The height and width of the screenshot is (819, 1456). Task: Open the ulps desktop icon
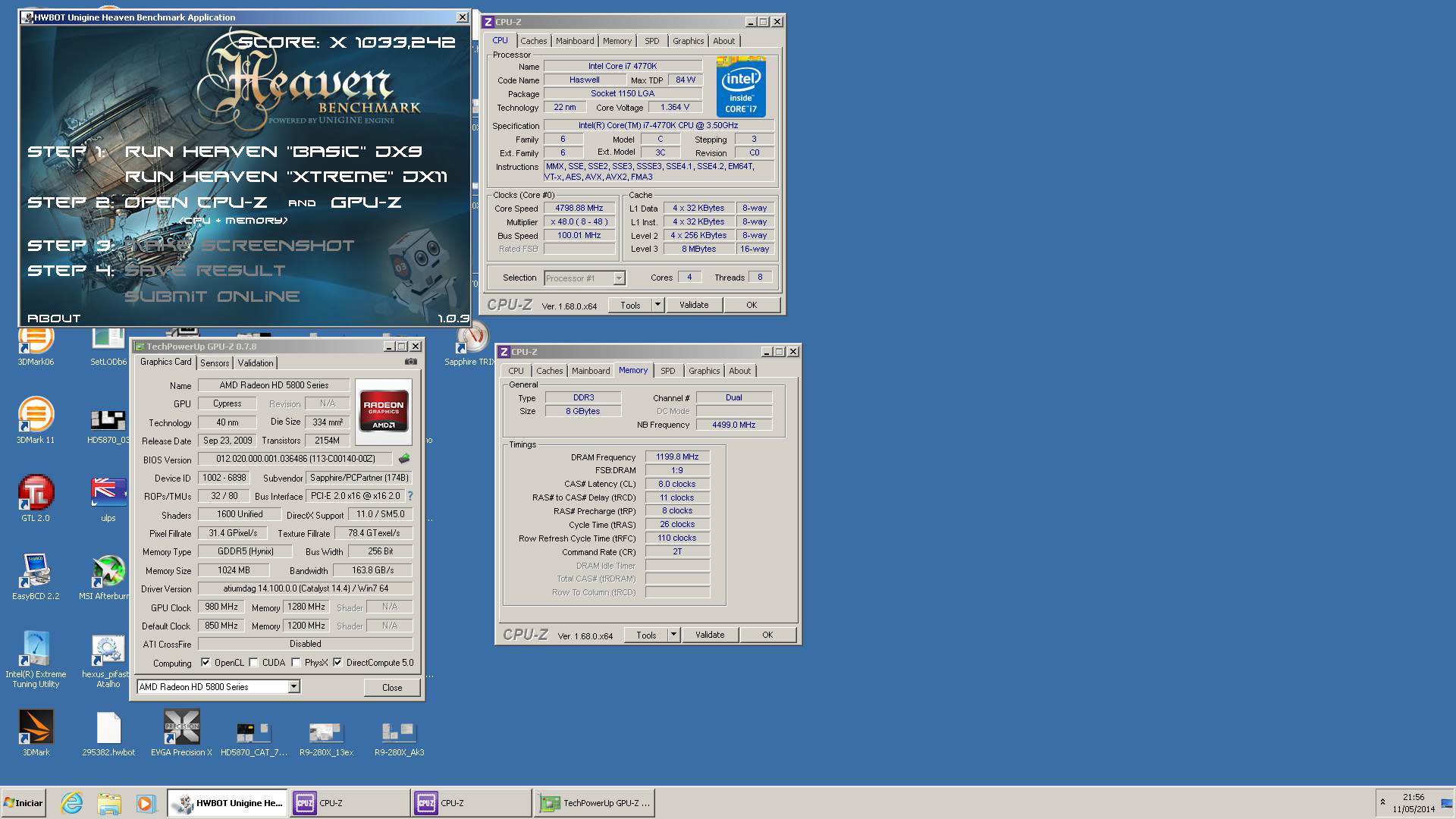[108, 498]
